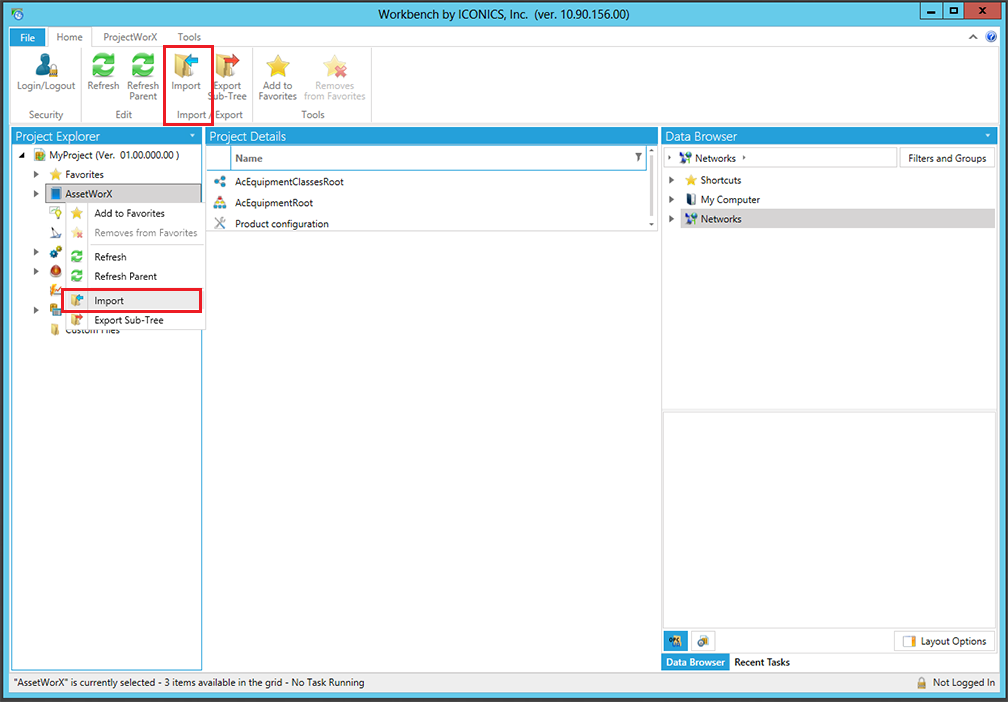Click Add to Favorites star icon in ribbon
Screen dimensions: 1008x702
(x=277, y=67)
